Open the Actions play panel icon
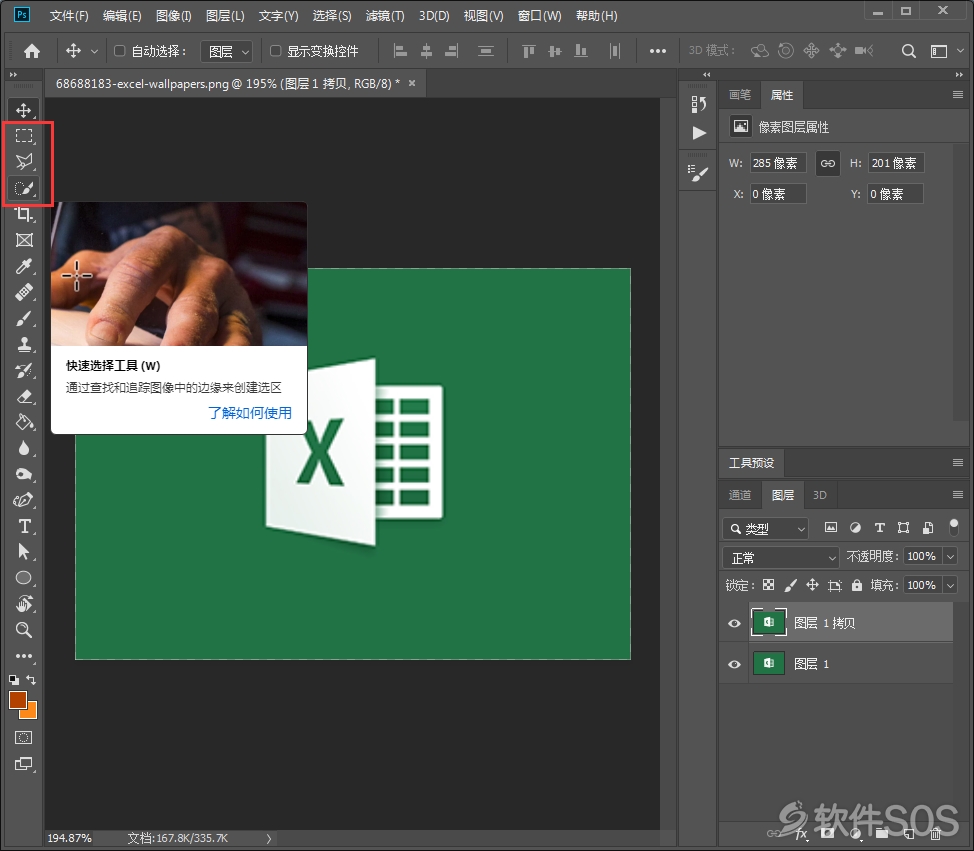Screen dimensions: 974x851 [699, 133]
